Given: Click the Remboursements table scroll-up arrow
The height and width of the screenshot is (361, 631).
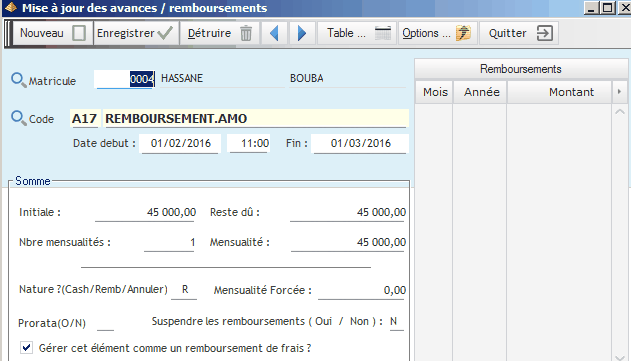Looking at the screenshot, I should tap(620, 112).
